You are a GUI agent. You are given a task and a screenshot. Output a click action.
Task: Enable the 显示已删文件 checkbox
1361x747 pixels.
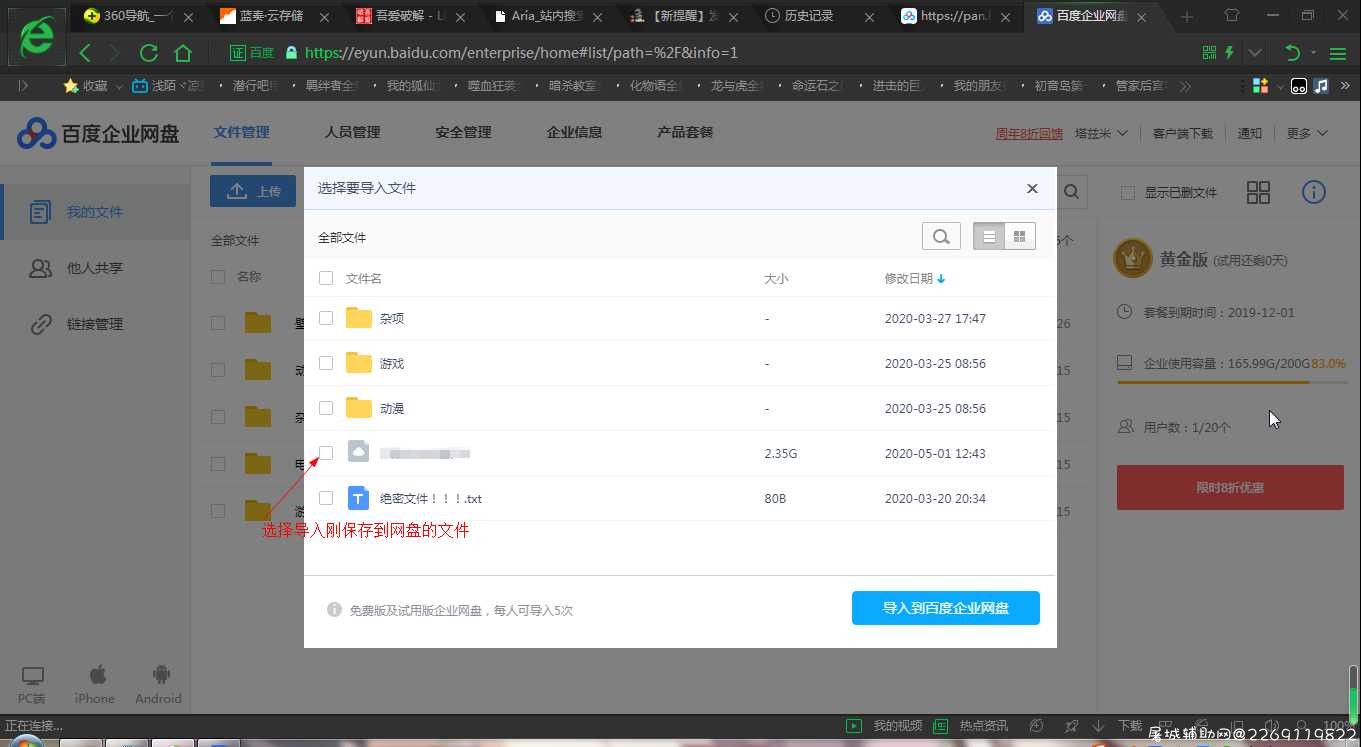pos(1128,192)
